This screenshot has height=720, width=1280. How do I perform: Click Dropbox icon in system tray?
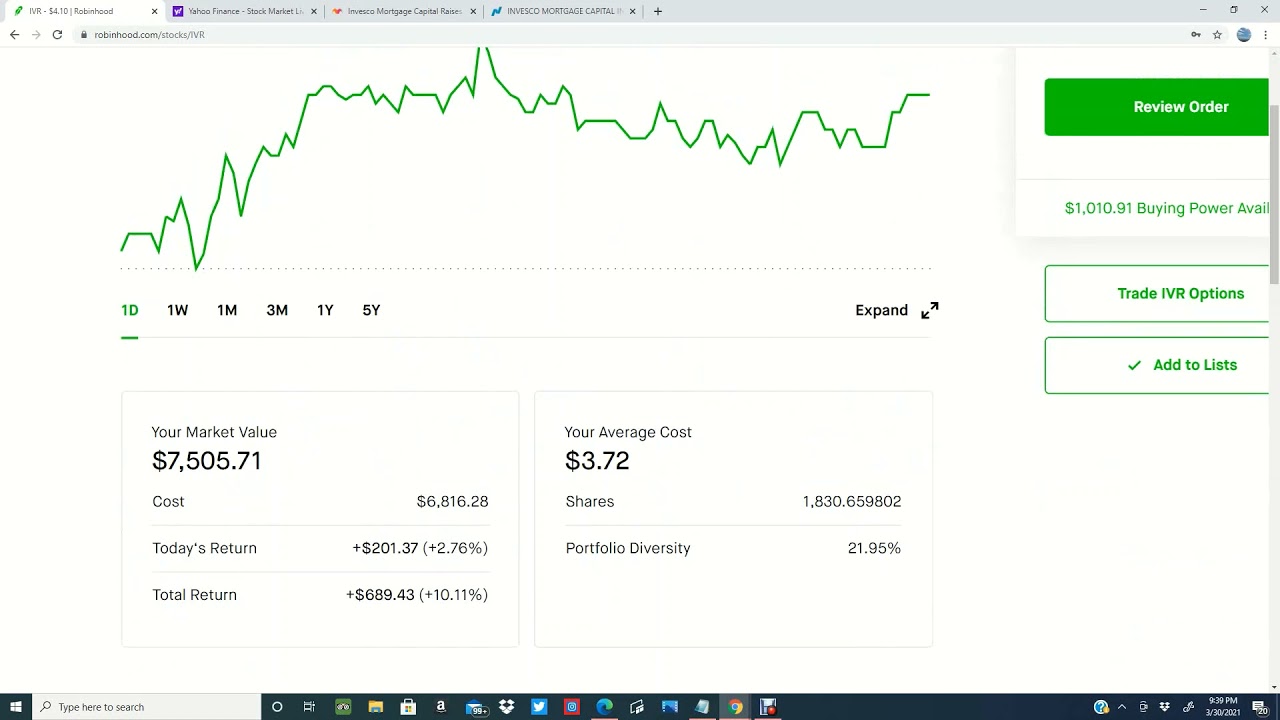(1165, 707)
